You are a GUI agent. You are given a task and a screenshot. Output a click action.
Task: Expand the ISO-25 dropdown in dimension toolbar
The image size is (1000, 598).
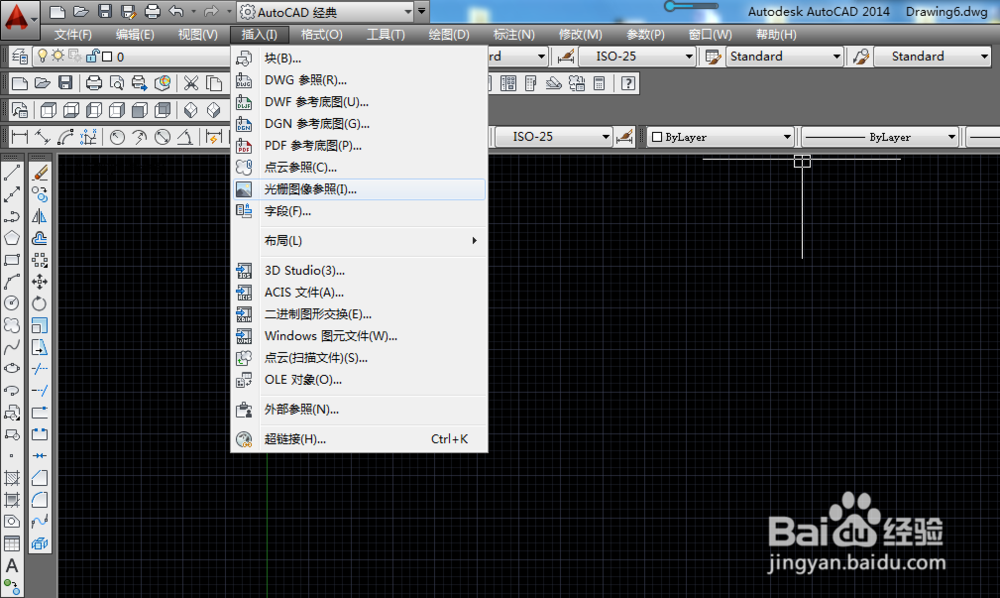pos(606,137)
